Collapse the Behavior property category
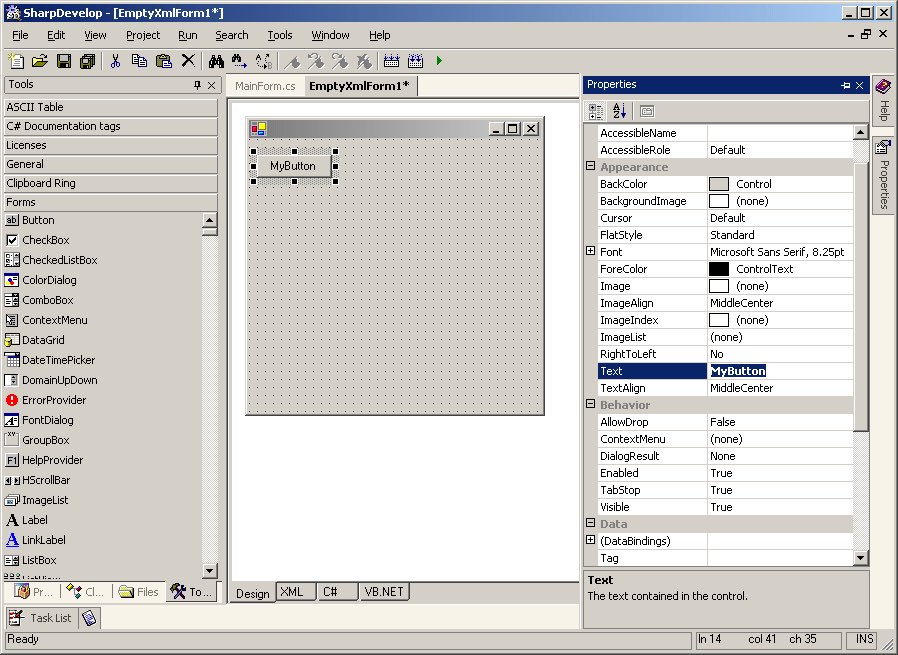The width and height of the screenshot is (898, 655). pos(590,404)
